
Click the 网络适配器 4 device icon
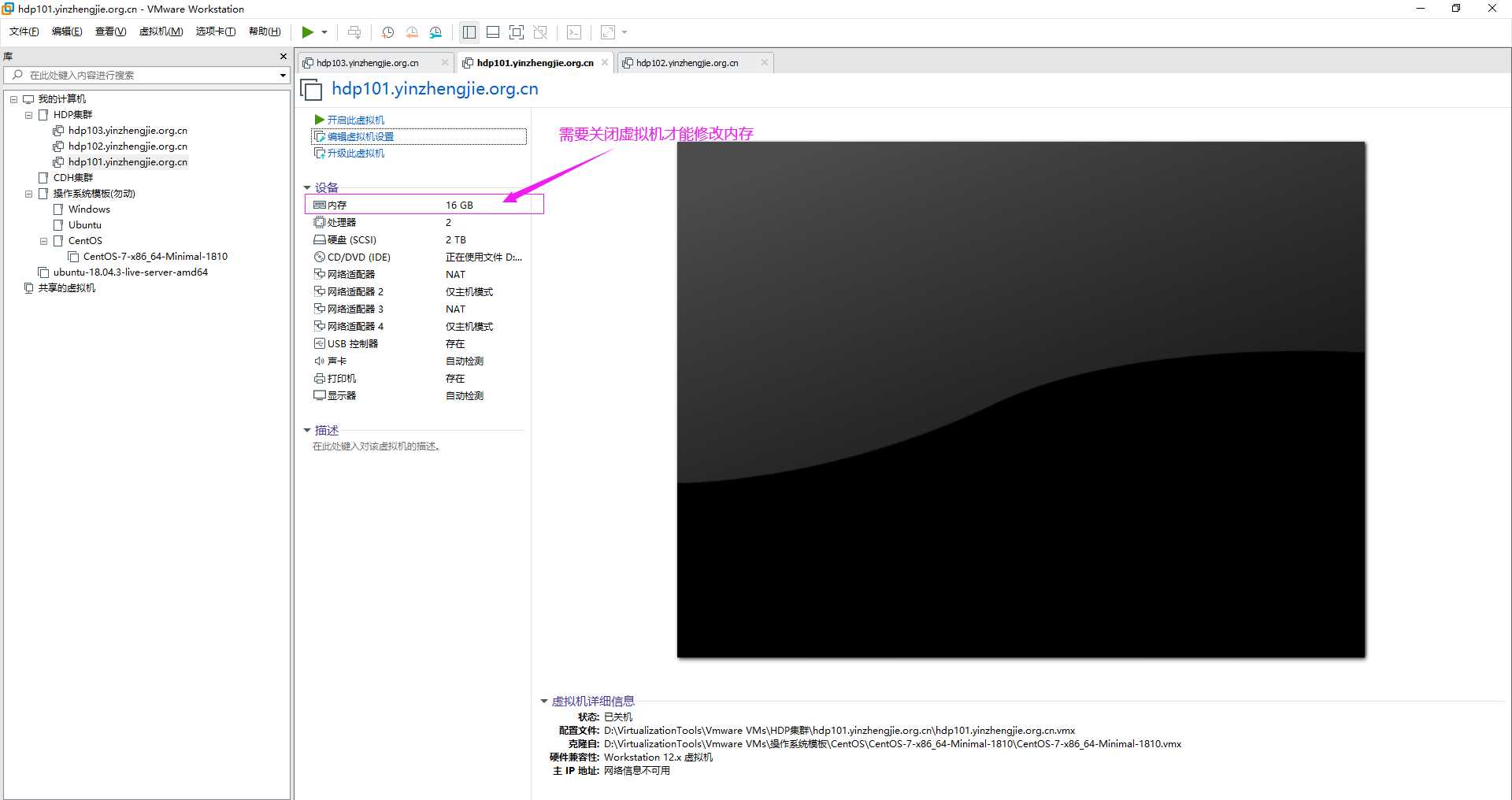coord(320,326)
